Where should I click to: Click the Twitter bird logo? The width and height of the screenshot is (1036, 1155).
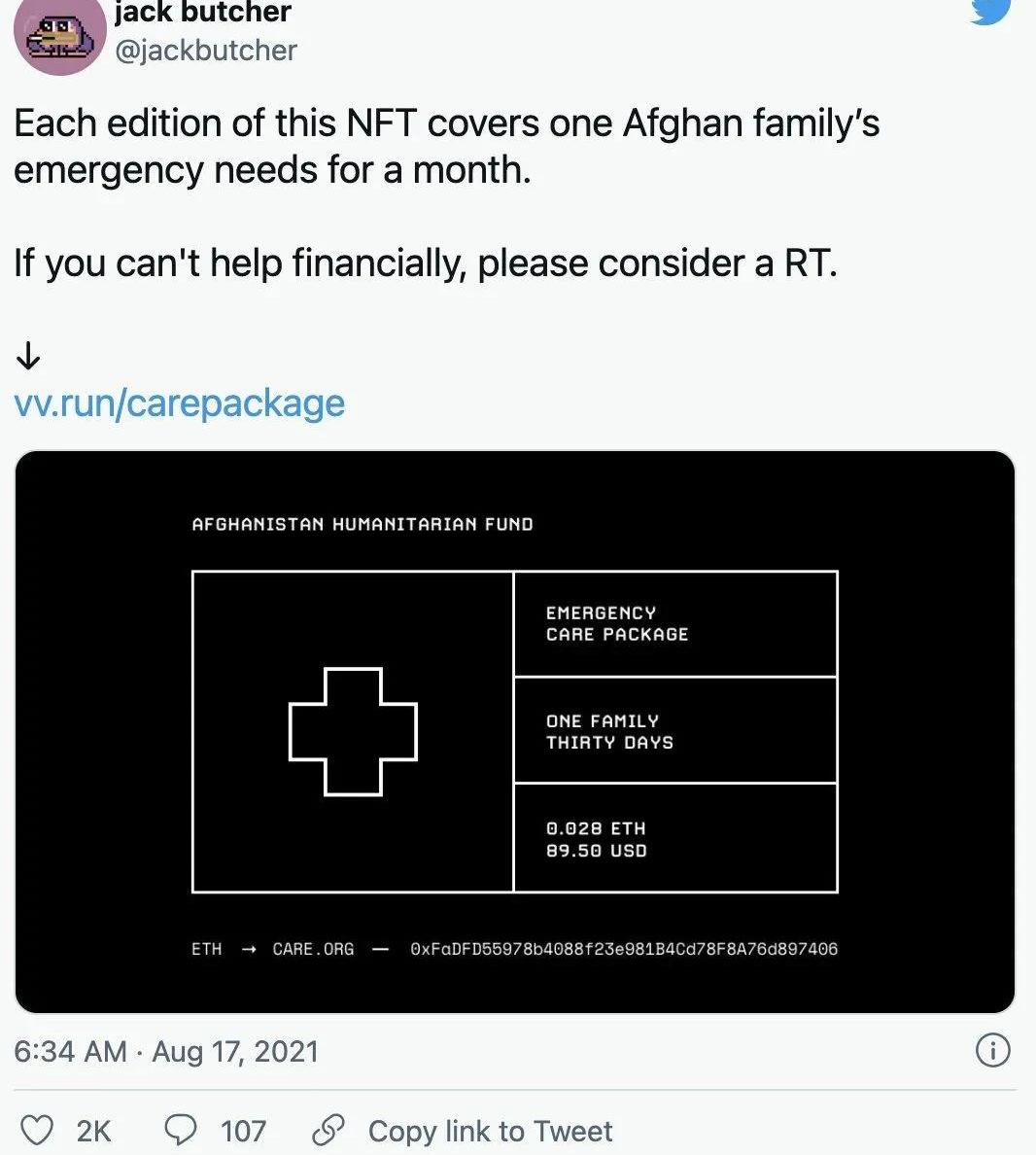991,10
